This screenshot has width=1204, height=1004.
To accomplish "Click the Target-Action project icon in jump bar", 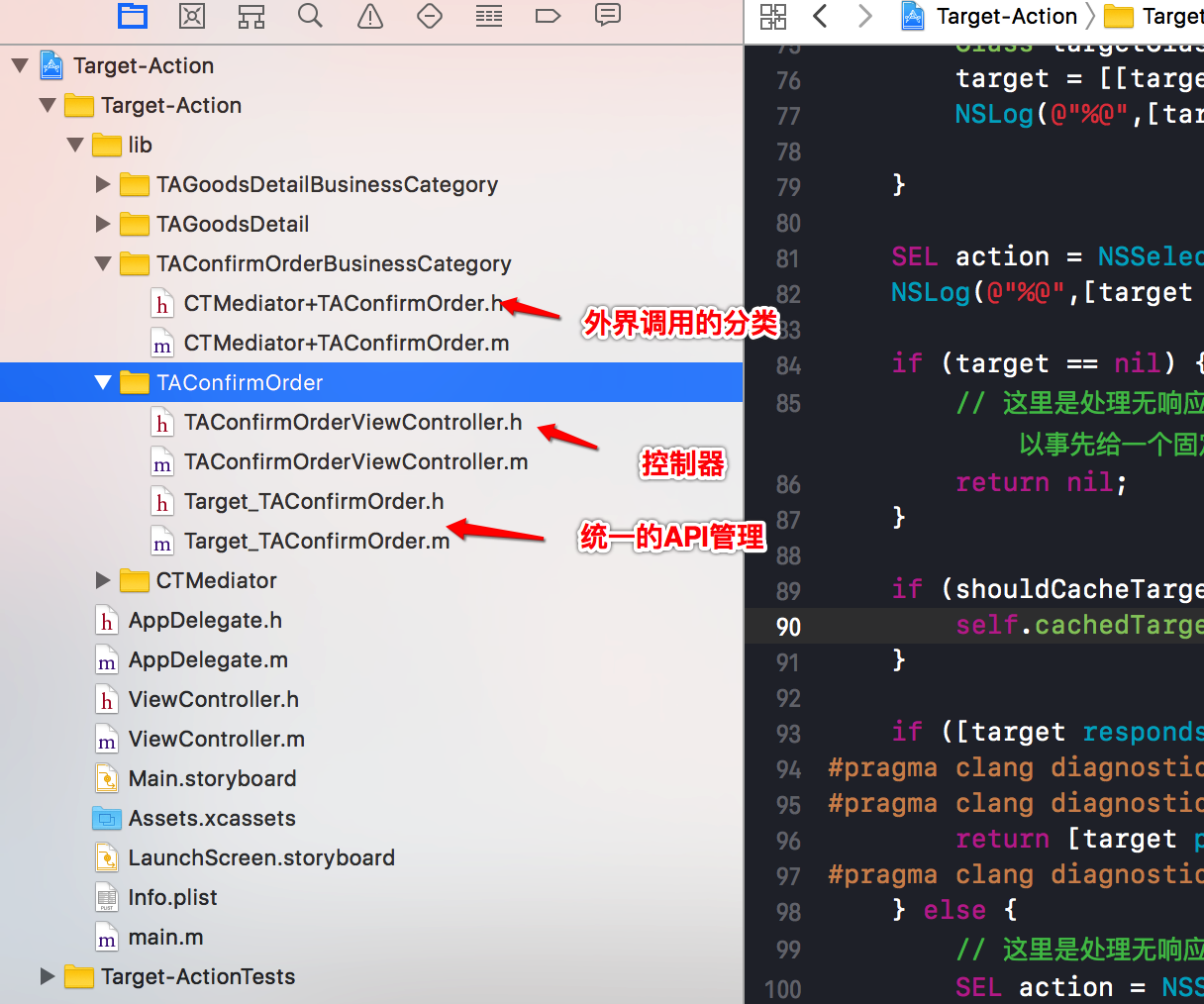I will [x=913, y=16].
